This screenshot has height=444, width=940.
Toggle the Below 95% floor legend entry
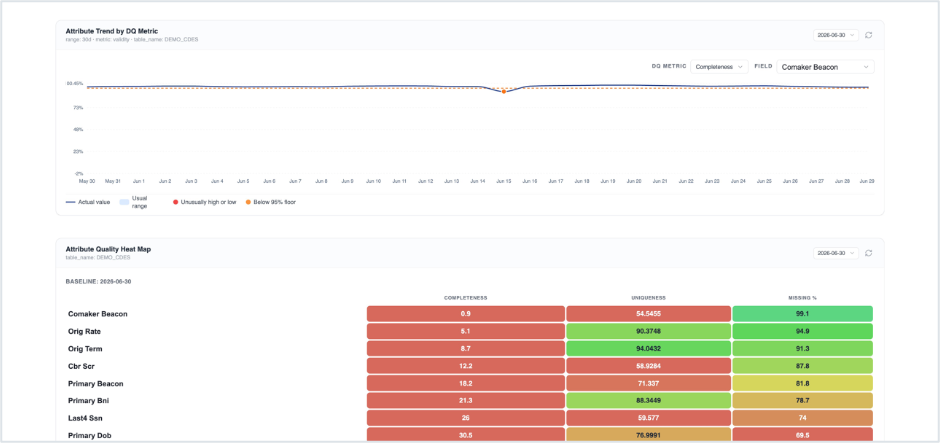point(271,202)
